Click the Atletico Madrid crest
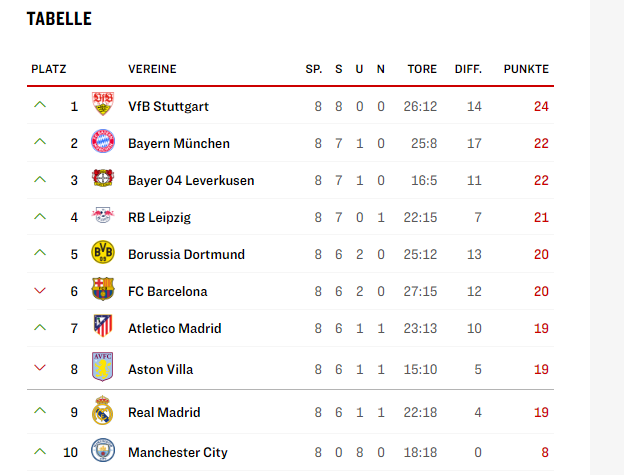624x475 pixels. [x=103, y=328]
